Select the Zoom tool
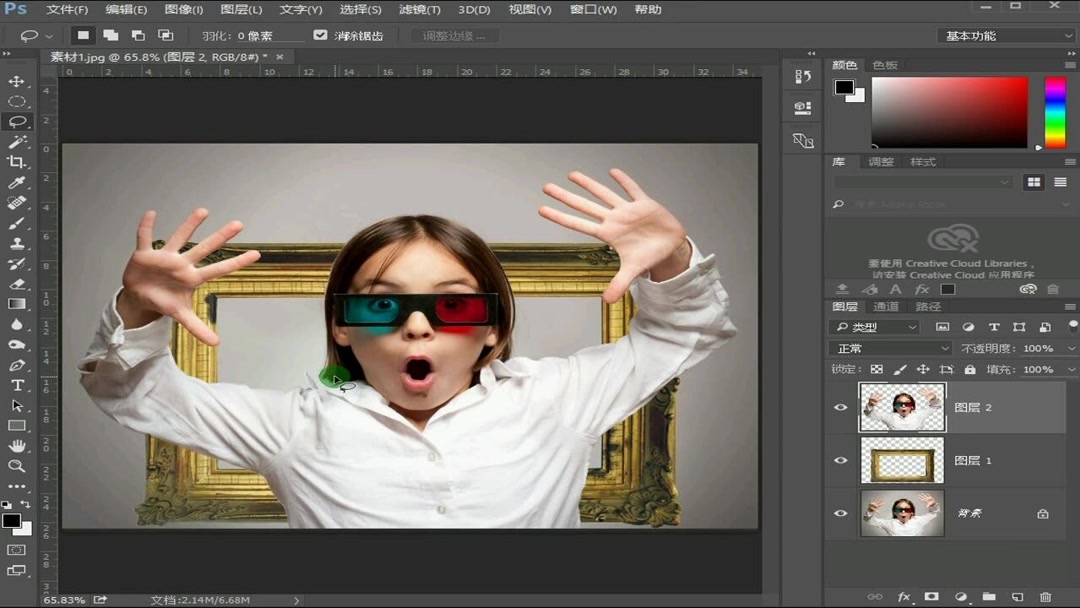 tap(17, 466)
